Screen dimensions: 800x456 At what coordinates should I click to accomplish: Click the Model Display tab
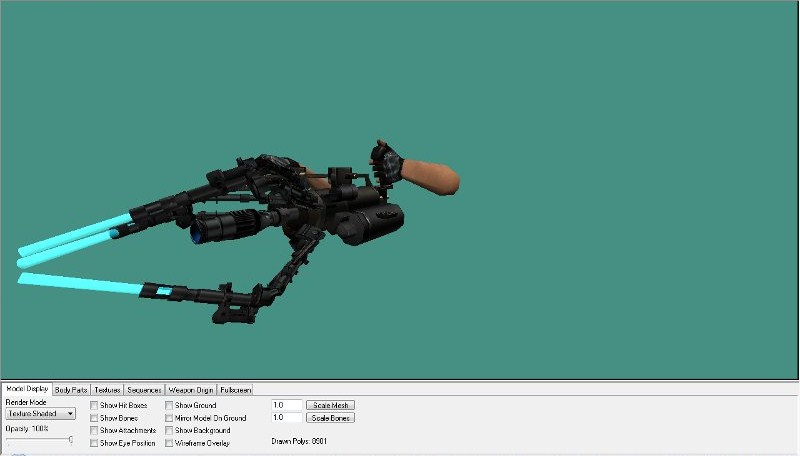click(27, 389)
